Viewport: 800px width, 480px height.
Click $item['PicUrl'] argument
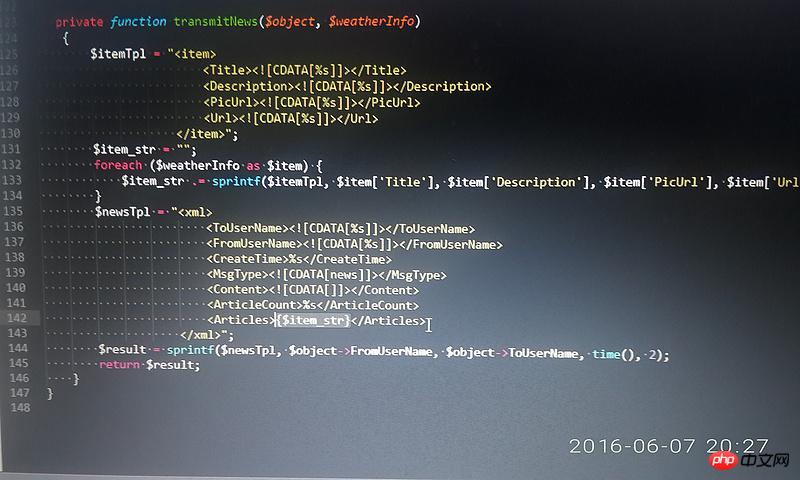(x=660, y=182)
